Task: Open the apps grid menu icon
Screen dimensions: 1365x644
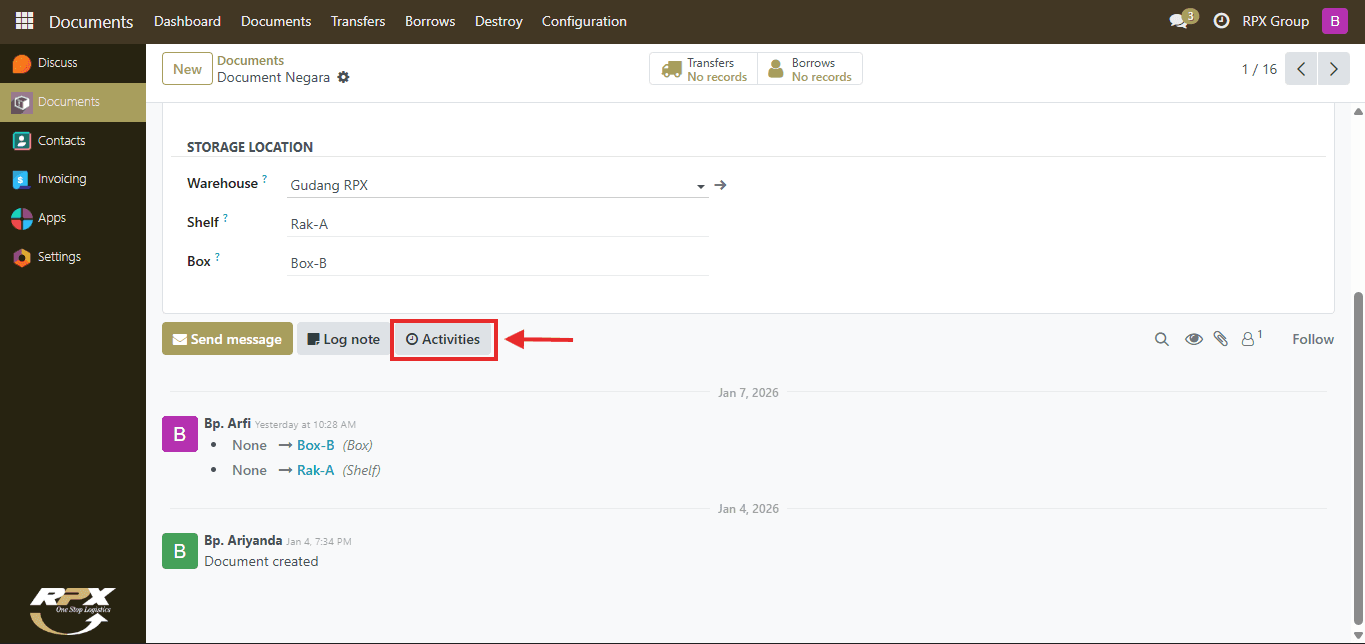Action: pyautogui.click(x=24, y=21)
